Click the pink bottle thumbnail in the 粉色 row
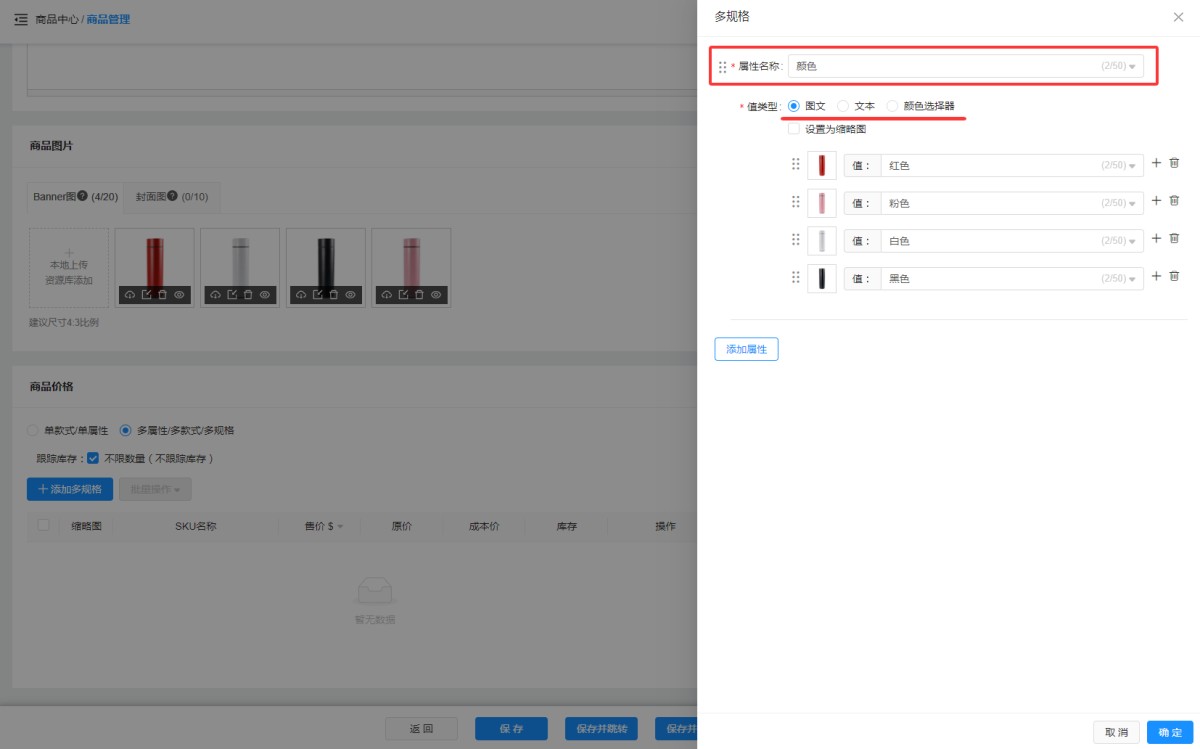 coord(822,203)
